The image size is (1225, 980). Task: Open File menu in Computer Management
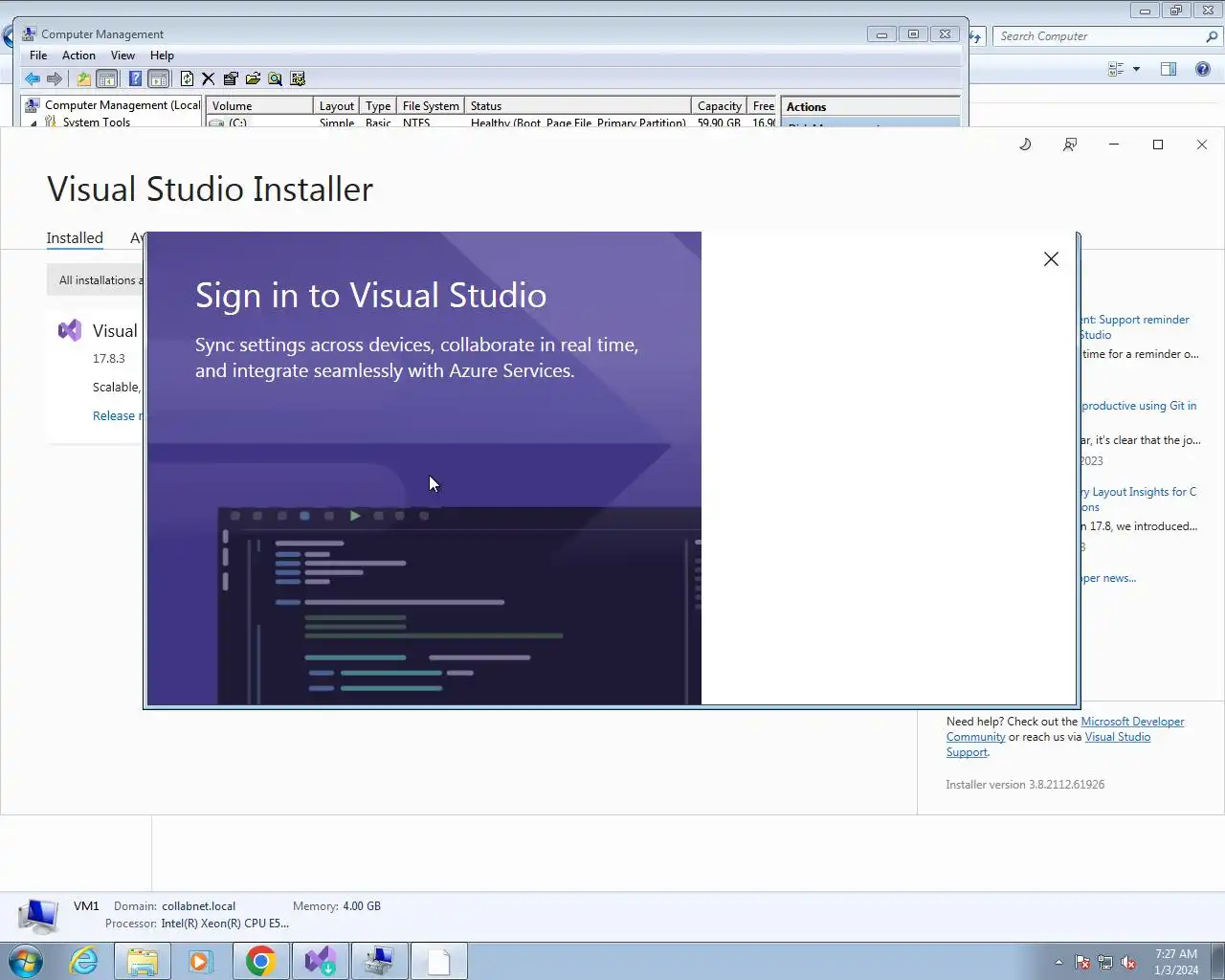pos(38,56)
